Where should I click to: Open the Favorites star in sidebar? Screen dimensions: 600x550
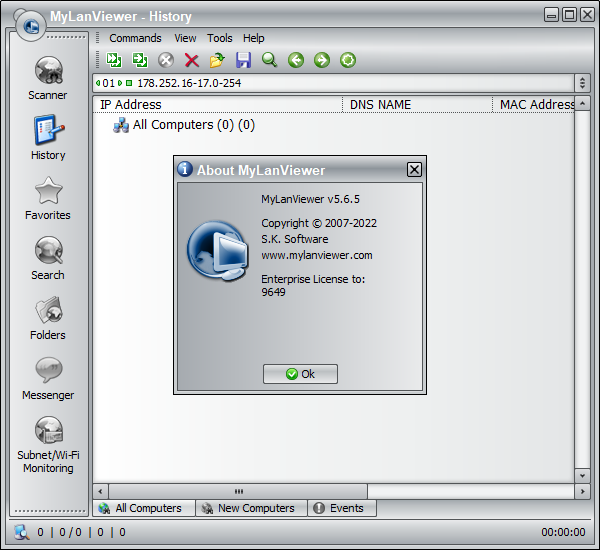48,198
